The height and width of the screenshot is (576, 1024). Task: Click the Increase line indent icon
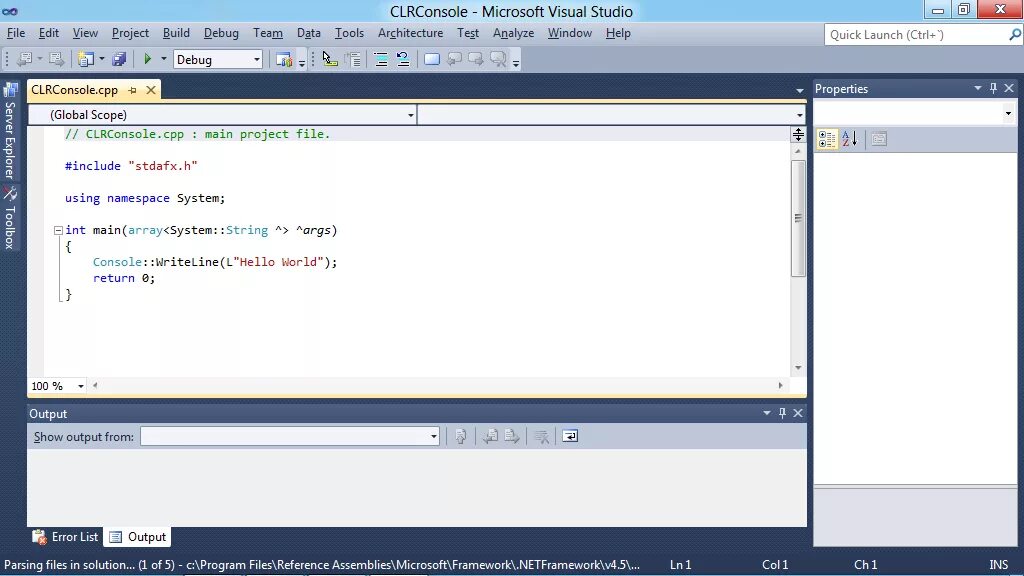pyautogui.click(x=381, y=59)
